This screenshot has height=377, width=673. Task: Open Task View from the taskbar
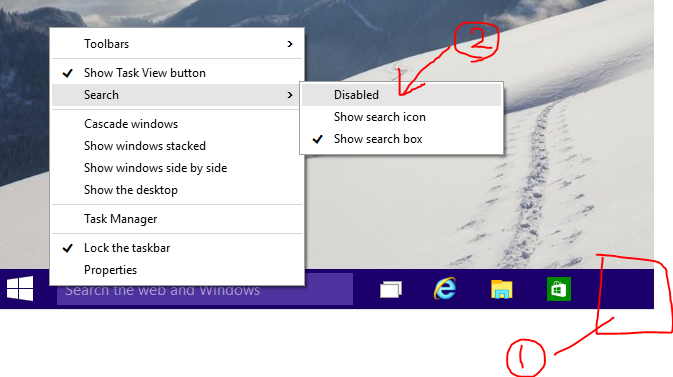pos(391,289)
